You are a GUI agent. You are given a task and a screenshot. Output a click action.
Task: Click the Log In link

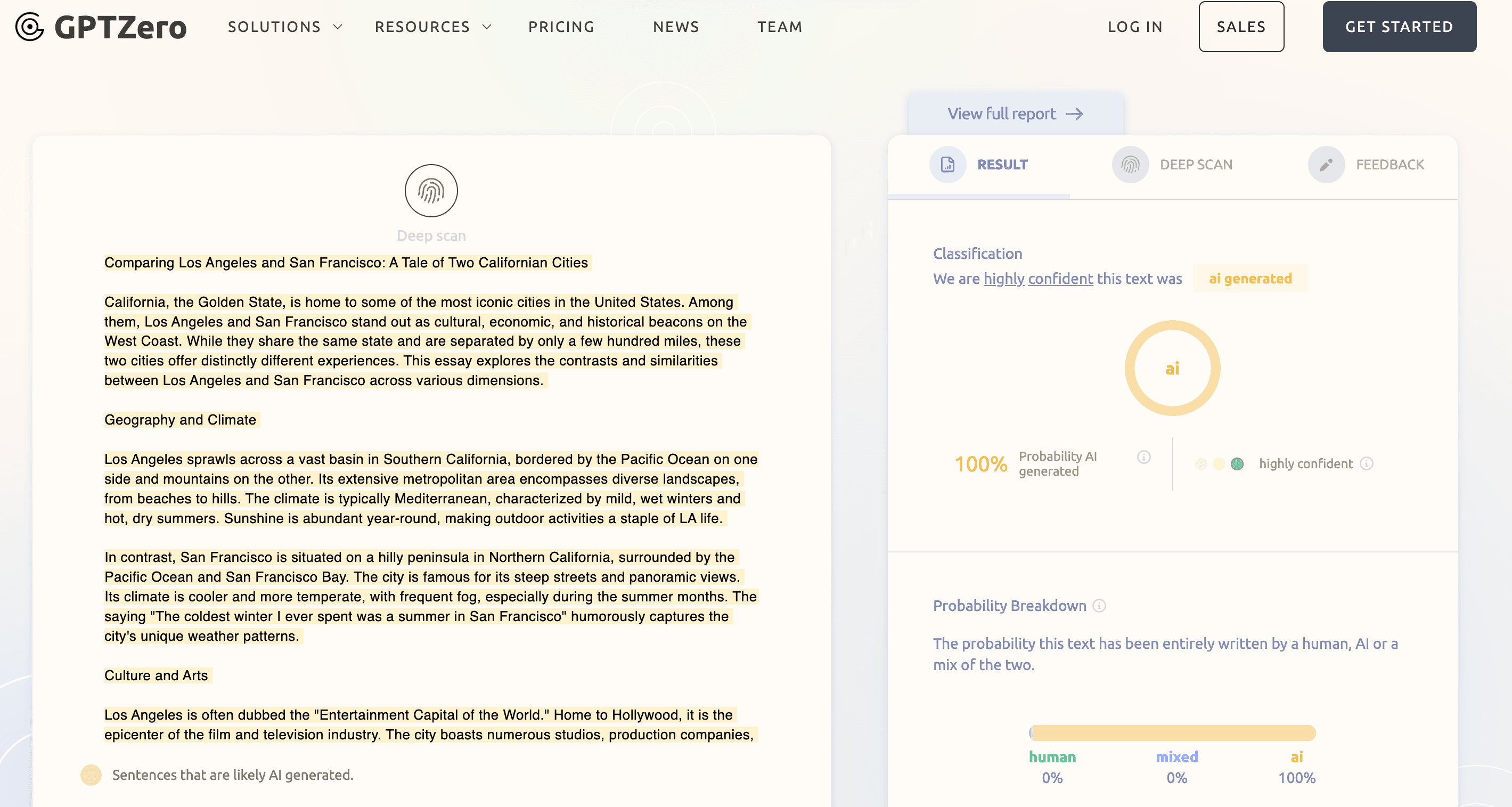[x=1134, y=27]
